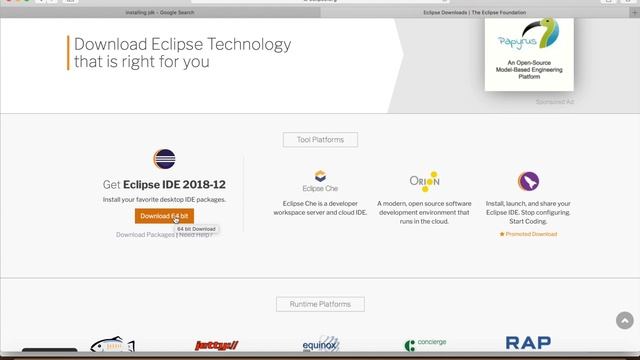Viewport: 640px width, 360px height.
Task: Open the Papyrus advertisement
Action: coord(529,54)
